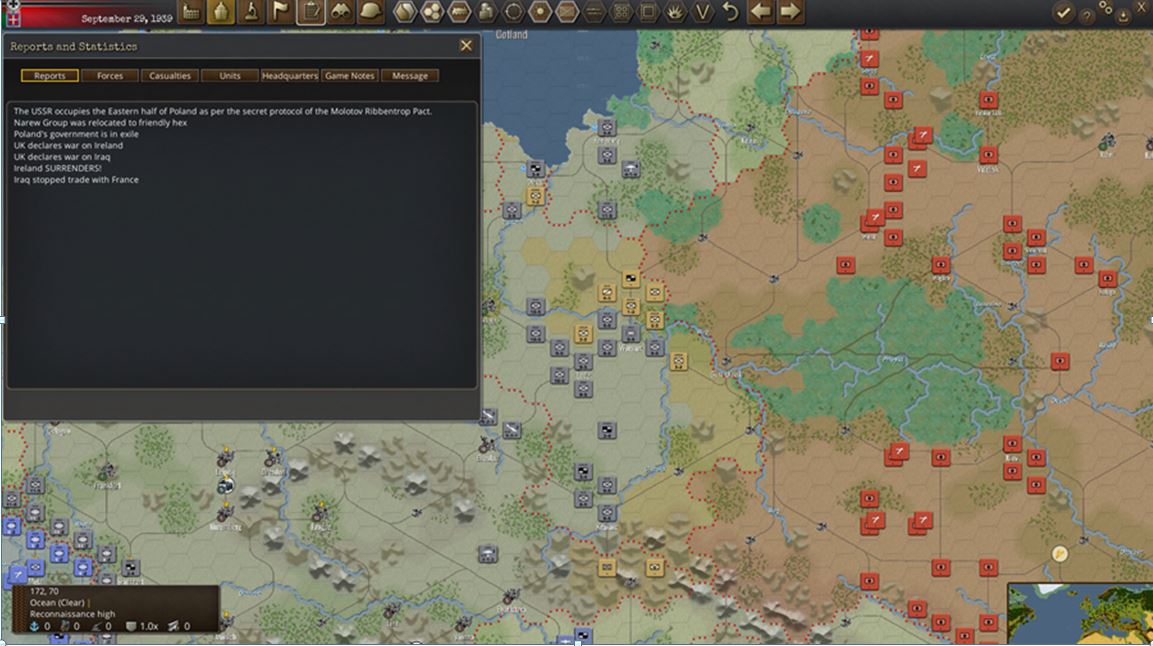Switch to the Units tab
The image size is (1153, 646).
pyautogui.click(x=229, y=76)
